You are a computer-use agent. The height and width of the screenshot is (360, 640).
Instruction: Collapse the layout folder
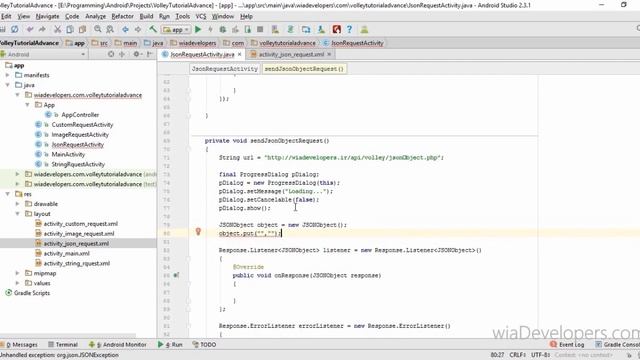click(x=18, y=213)
